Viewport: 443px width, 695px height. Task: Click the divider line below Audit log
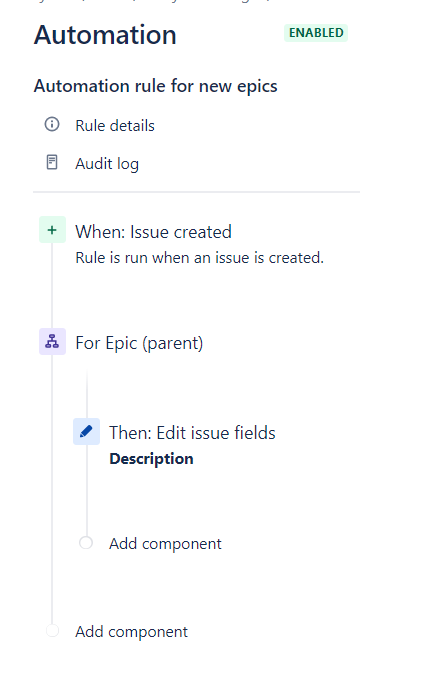coord(196,192)
